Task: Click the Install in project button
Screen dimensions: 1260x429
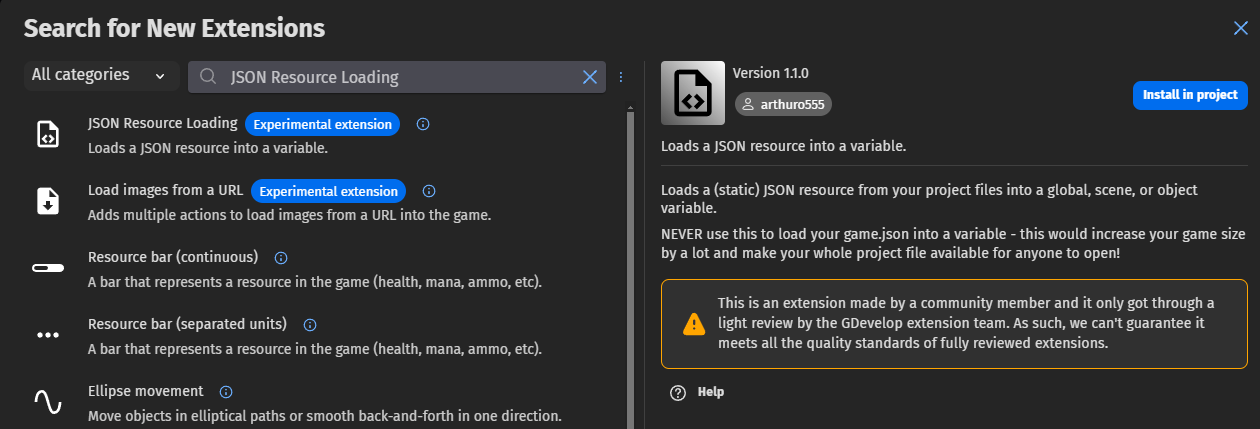Action: [1190, 95]
